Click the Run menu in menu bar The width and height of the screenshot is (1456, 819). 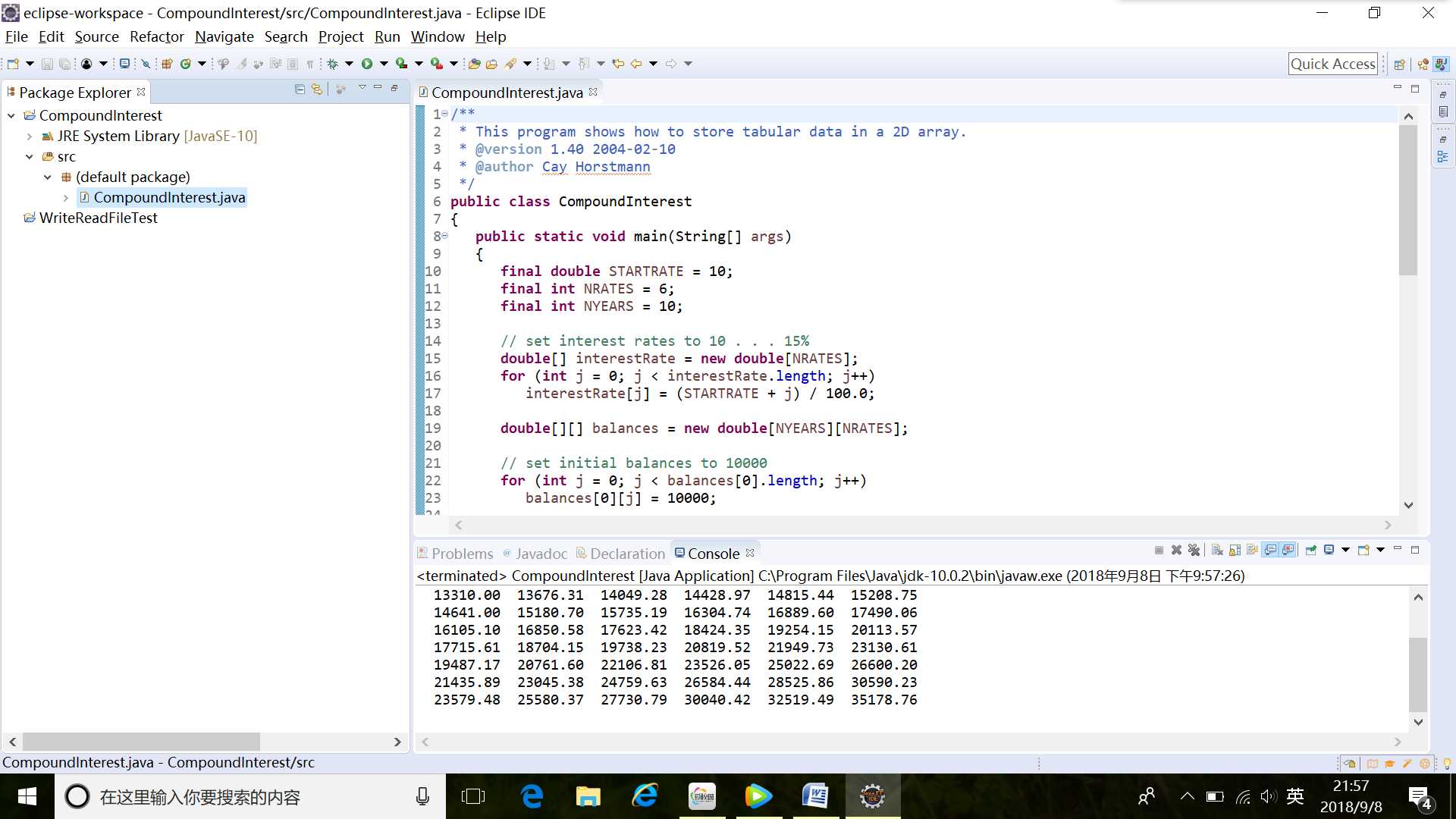click(x=386, y=37)
